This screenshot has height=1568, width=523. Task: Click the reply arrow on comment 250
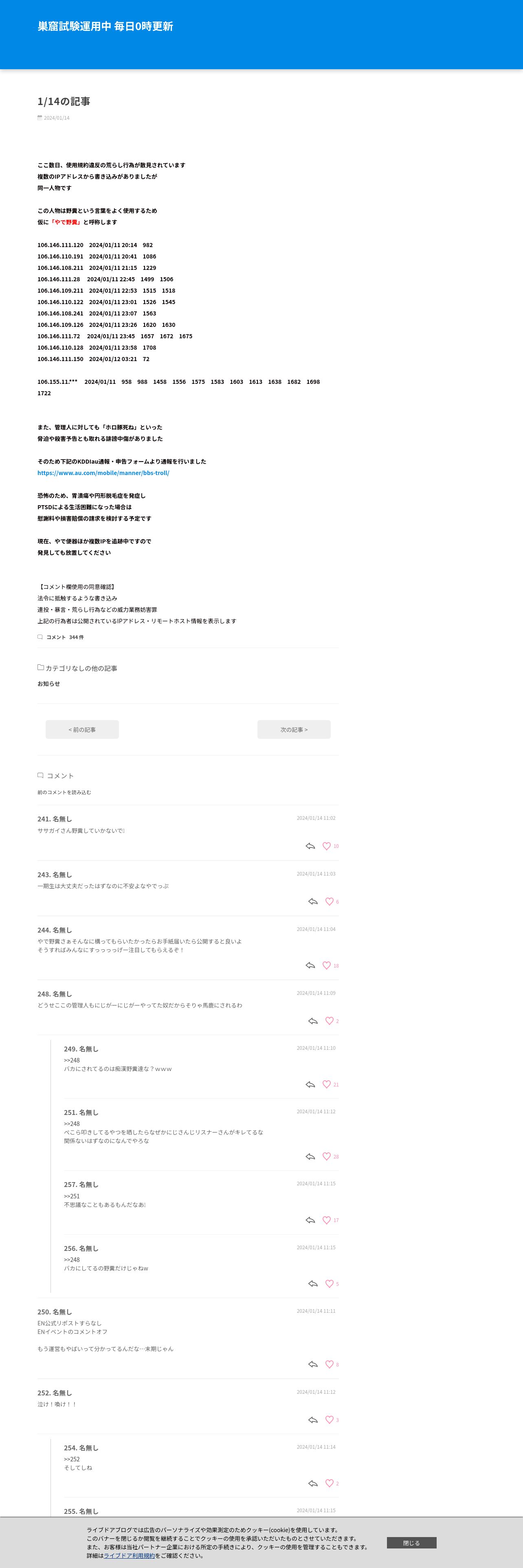coord(313,1364)
